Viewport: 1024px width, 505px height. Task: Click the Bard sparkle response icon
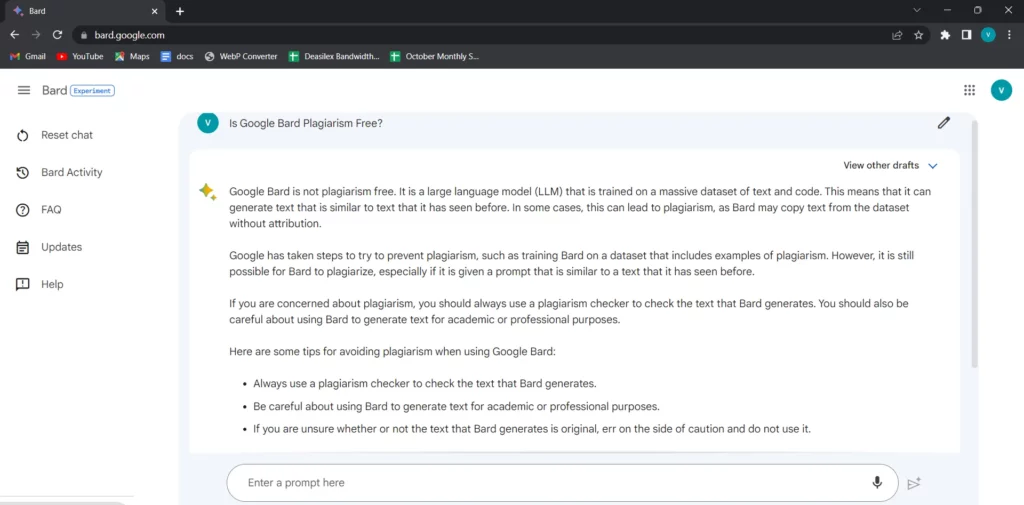coord(208,191)
